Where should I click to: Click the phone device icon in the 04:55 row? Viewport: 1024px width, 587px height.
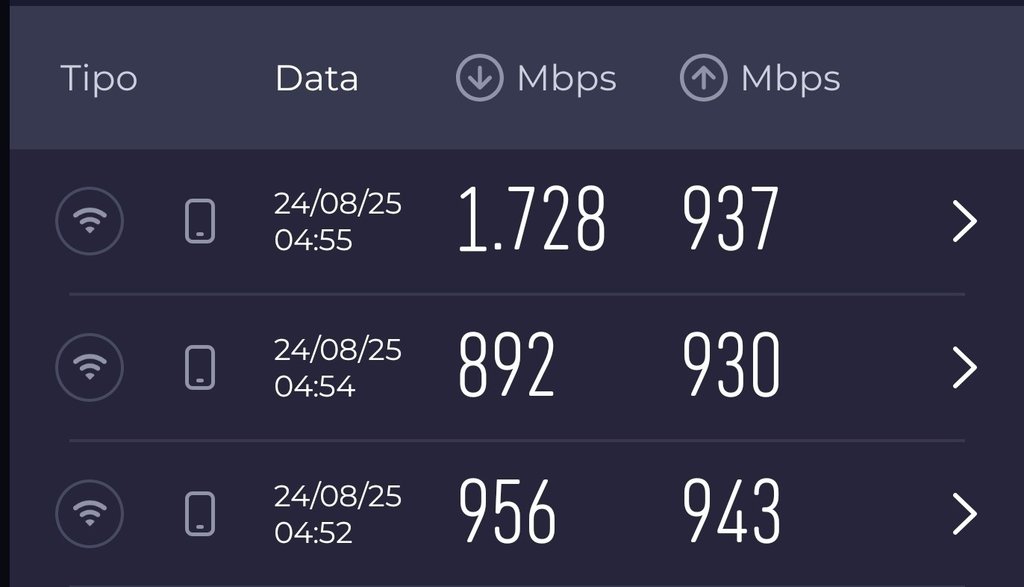(200, 221)
